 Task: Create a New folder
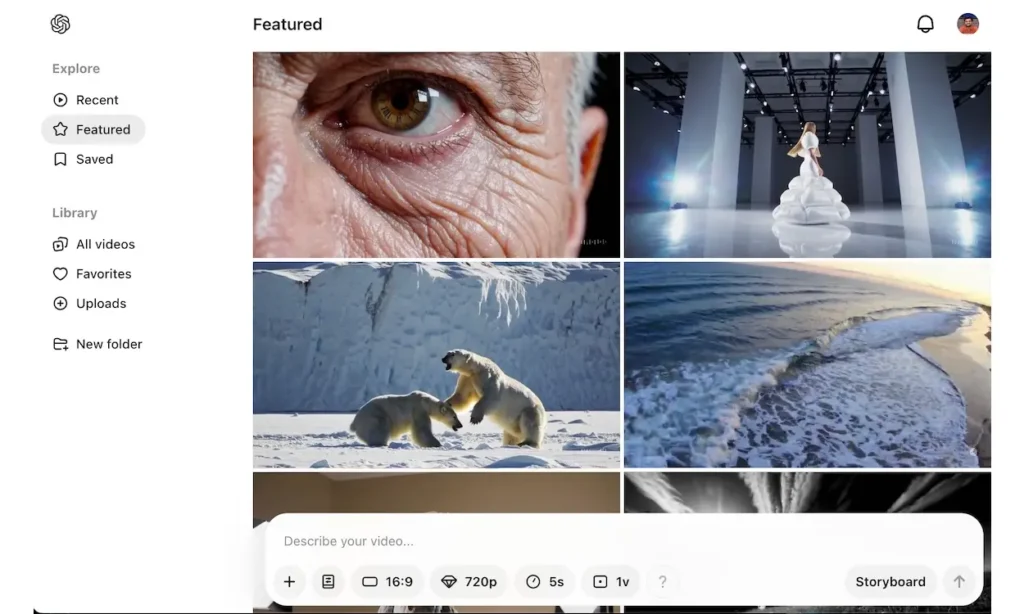tap(108, 343)
